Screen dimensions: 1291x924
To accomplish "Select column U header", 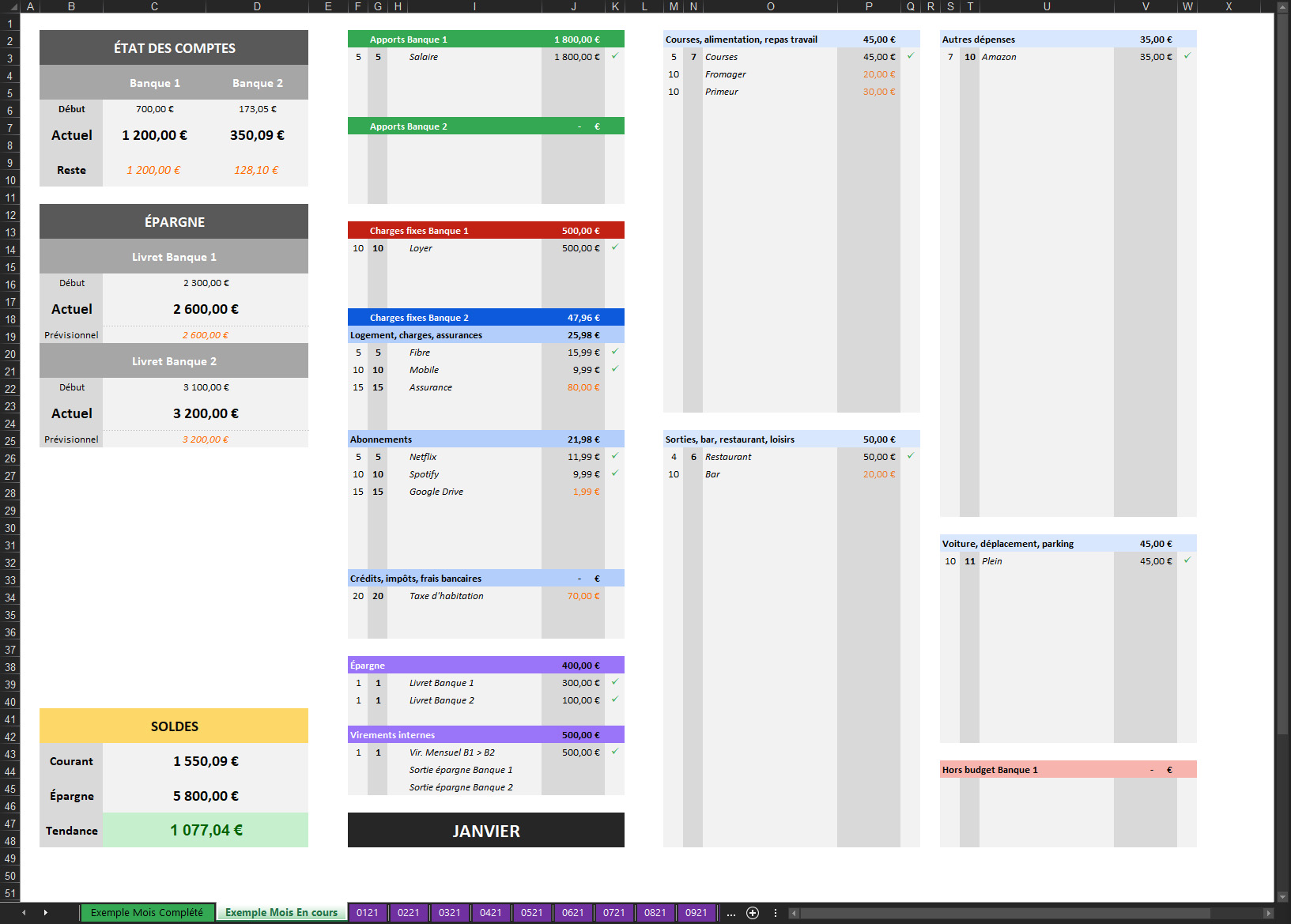I will 1047,6.
